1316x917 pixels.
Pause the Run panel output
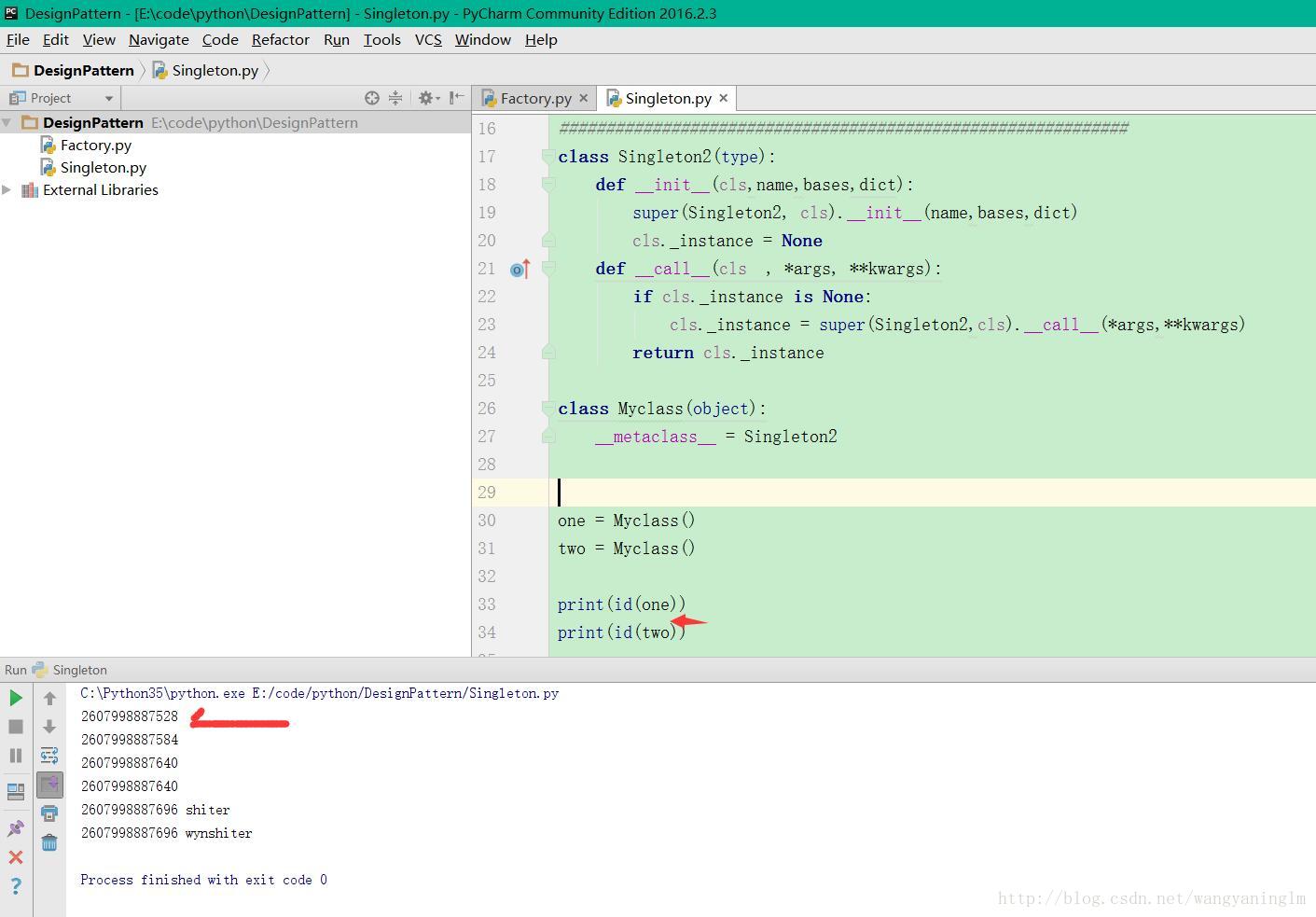(x=16, y=756)
